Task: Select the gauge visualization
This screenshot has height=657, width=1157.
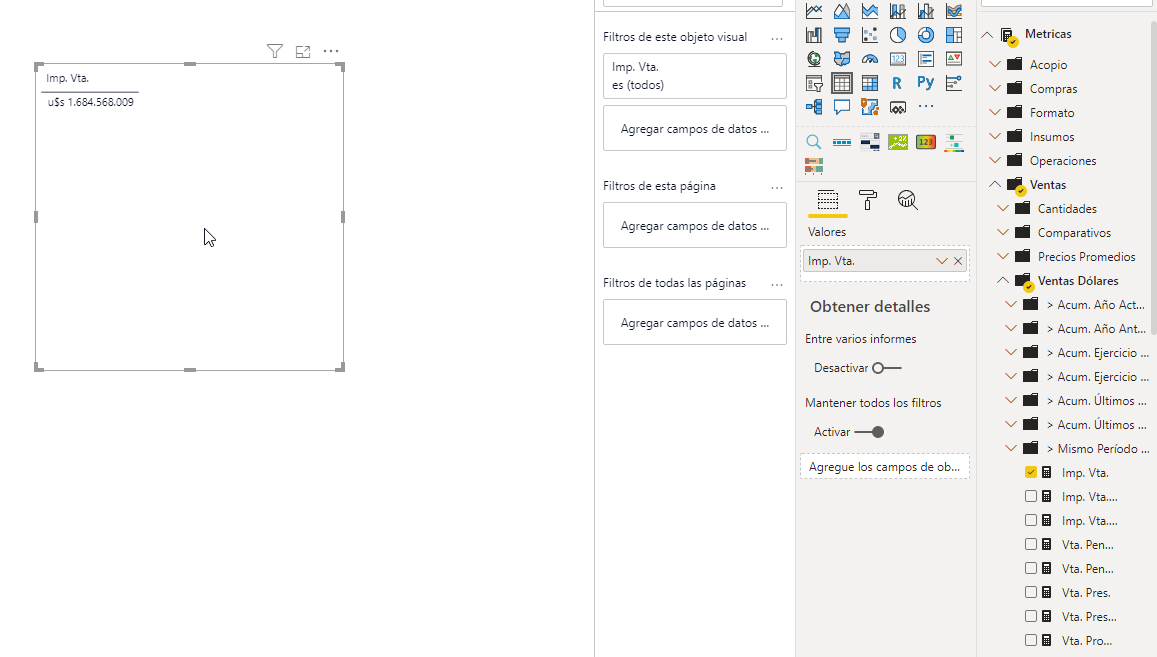Action: (x=870, y=59)
